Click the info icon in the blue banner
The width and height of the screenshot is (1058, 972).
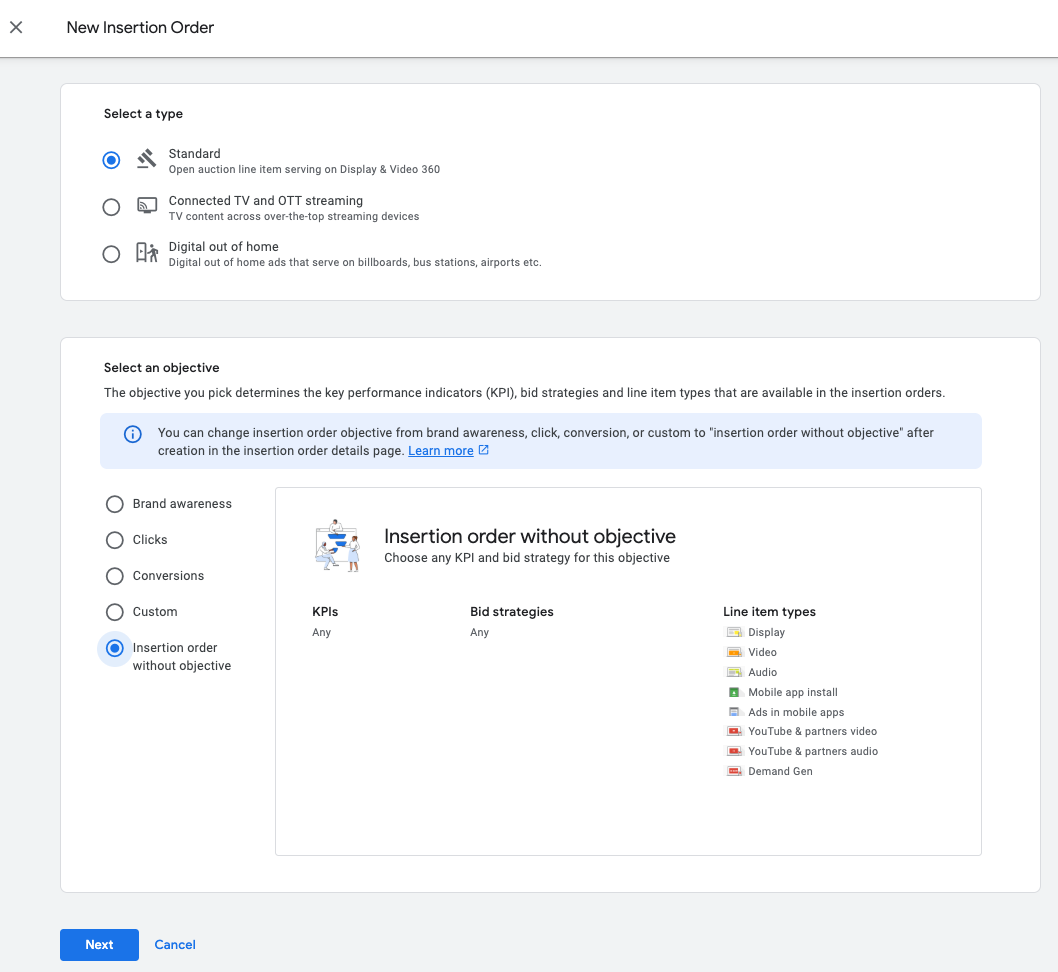tap(132, 434)
